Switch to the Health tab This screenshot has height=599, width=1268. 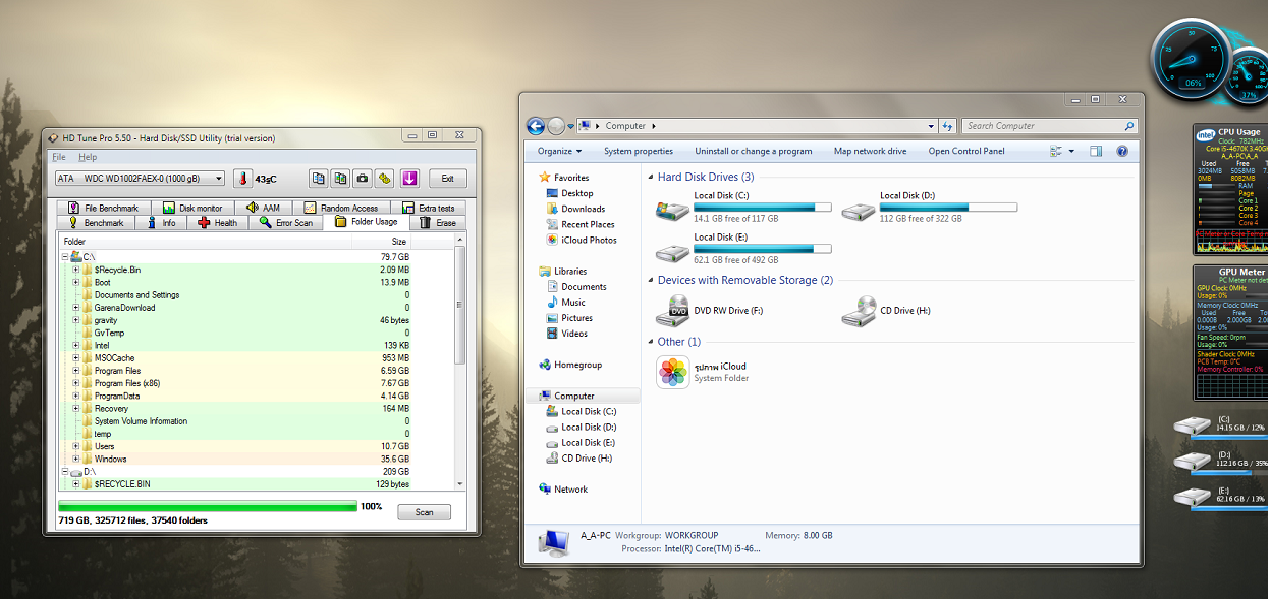[x=217, y=223]
